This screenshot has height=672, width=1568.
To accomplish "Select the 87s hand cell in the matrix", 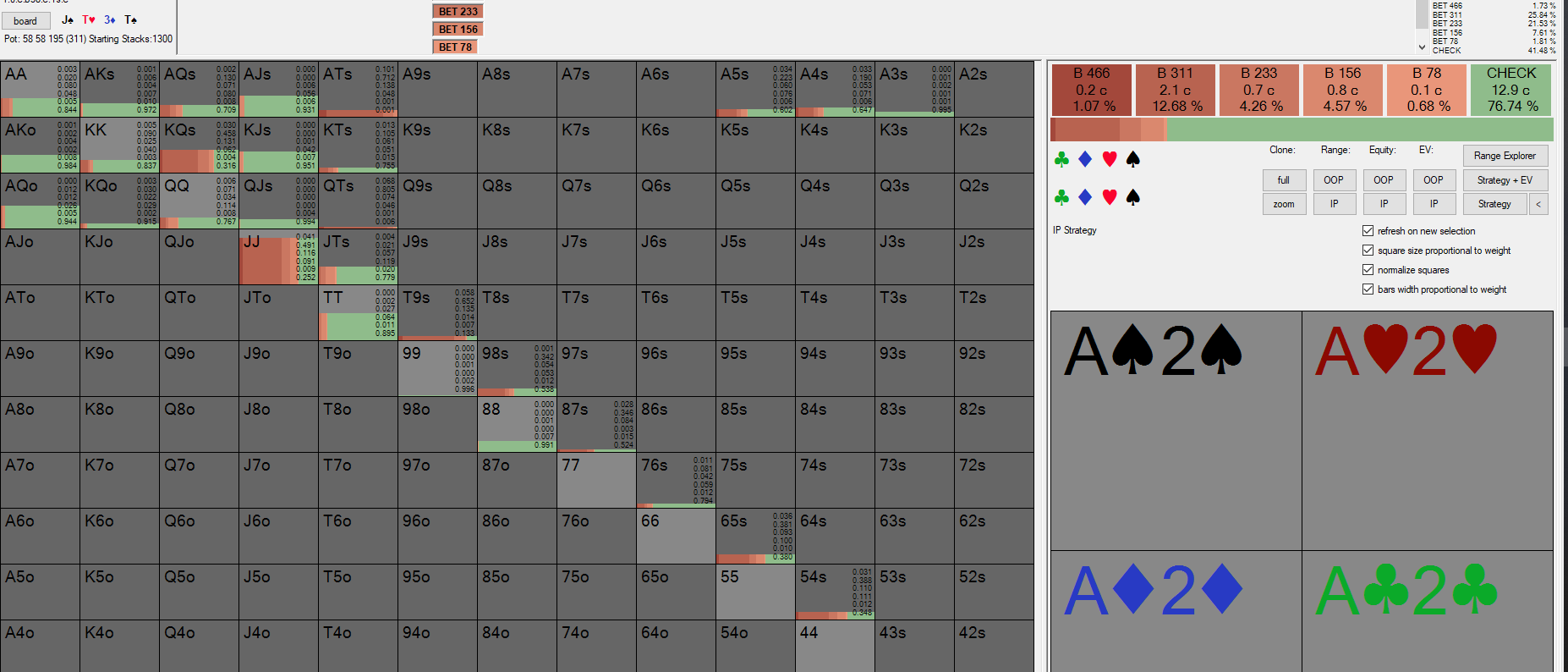I will (596, 424).
